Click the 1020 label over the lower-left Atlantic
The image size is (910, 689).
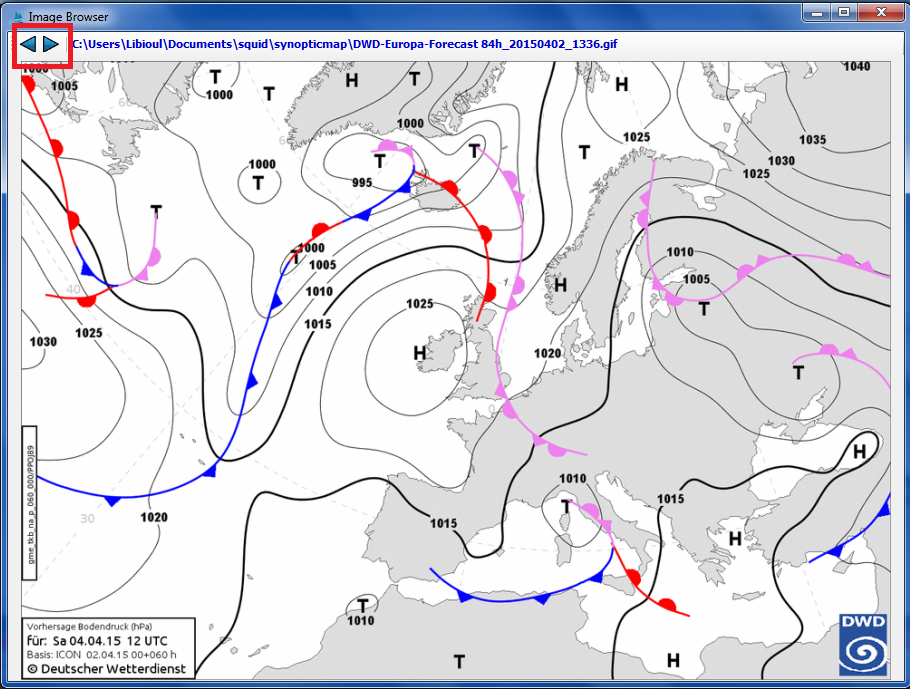(154, 517)
